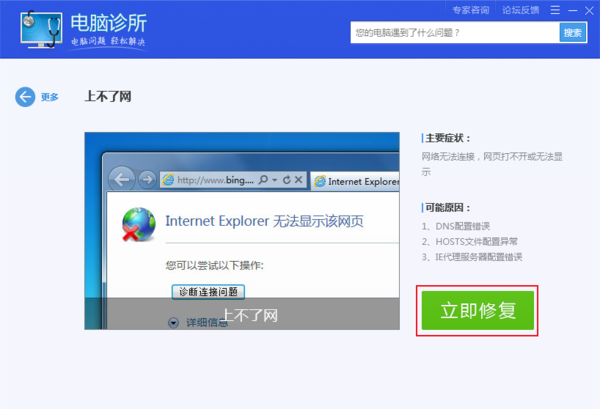Open the hamburger menu icon
Screen dimensions: 600x409
pyautogui.click(x=555, y=10)
